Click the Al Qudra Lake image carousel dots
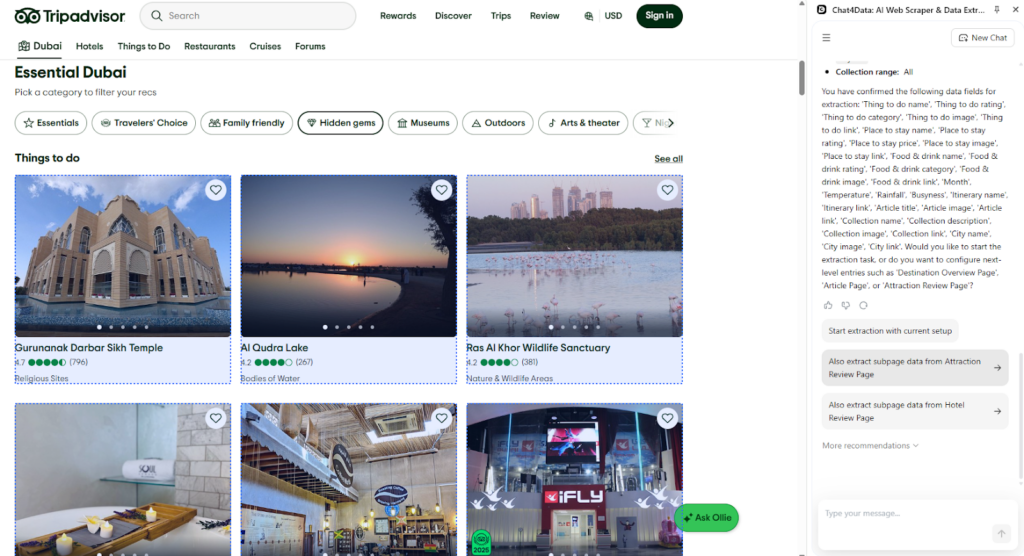 pos(348,327)
